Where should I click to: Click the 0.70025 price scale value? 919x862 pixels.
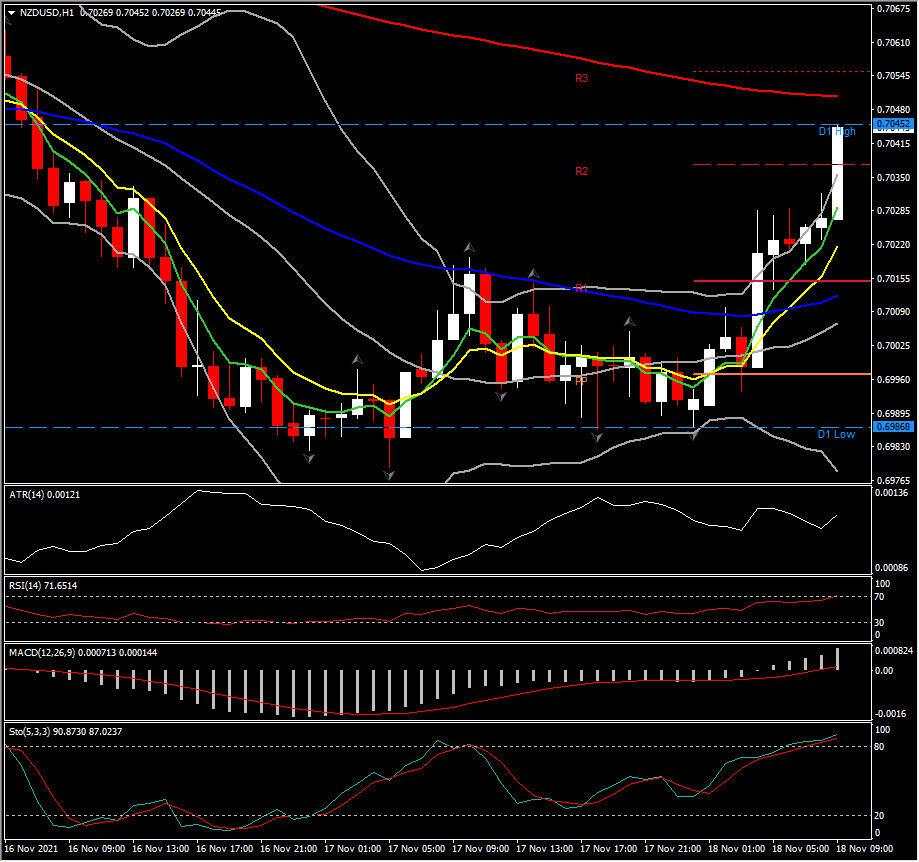coord(893,346)
